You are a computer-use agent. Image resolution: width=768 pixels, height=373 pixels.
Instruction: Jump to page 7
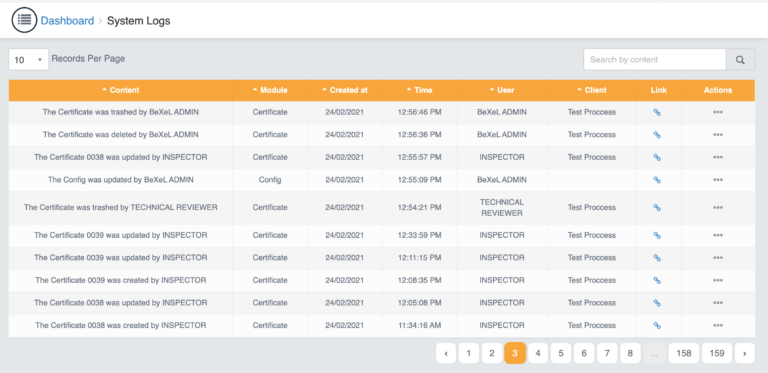tap(607, 353)
